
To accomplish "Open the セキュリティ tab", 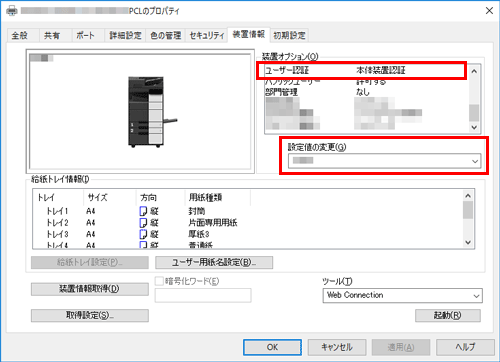I will pos(207,35).
